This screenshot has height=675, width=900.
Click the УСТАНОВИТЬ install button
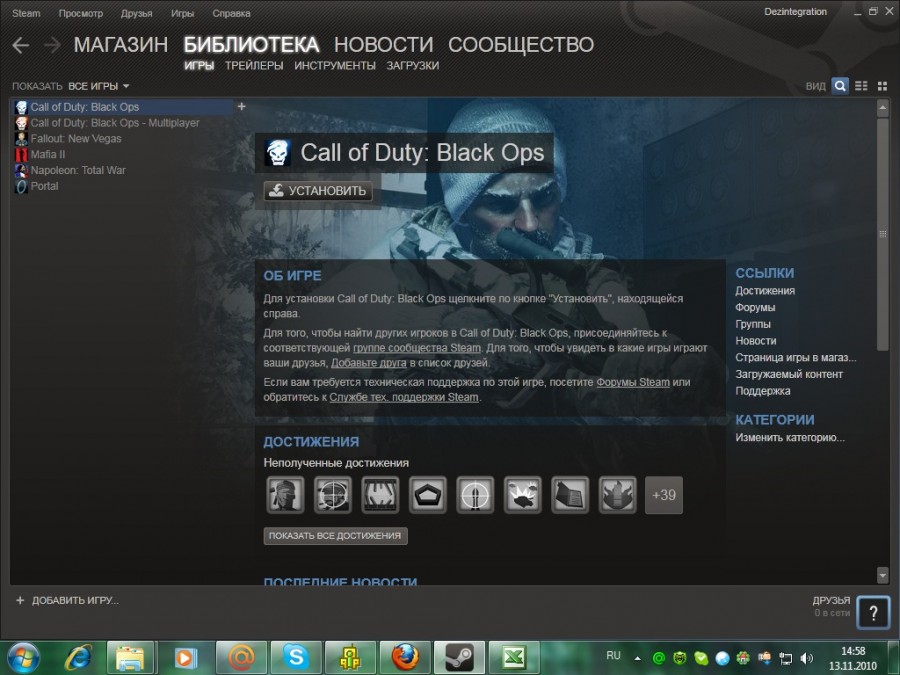click(318, 191)
